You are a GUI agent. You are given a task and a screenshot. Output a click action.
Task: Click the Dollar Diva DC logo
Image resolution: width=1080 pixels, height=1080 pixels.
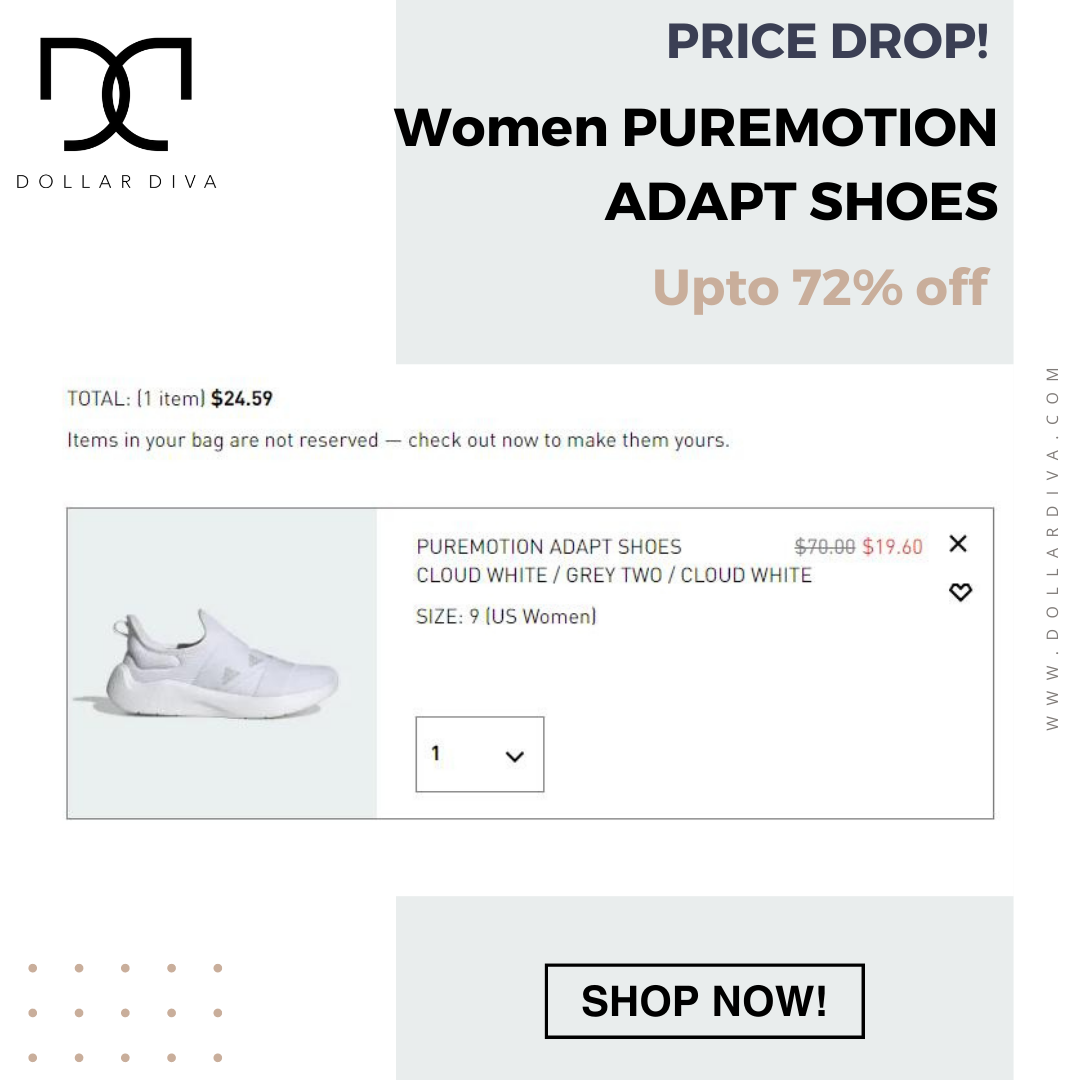point(116,94)
